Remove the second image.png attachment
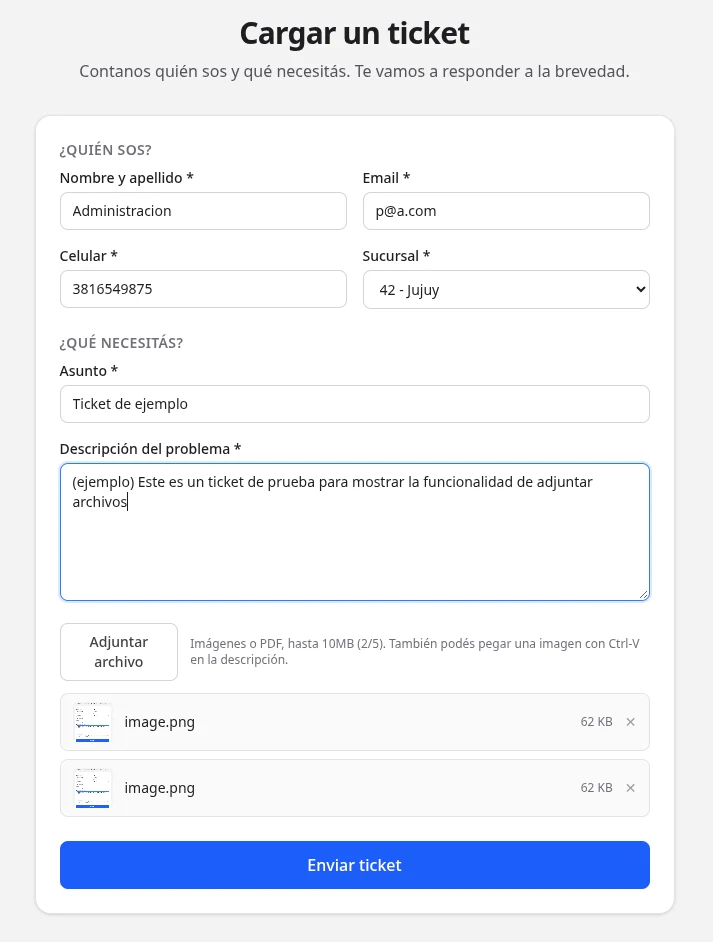 (630, 788)
